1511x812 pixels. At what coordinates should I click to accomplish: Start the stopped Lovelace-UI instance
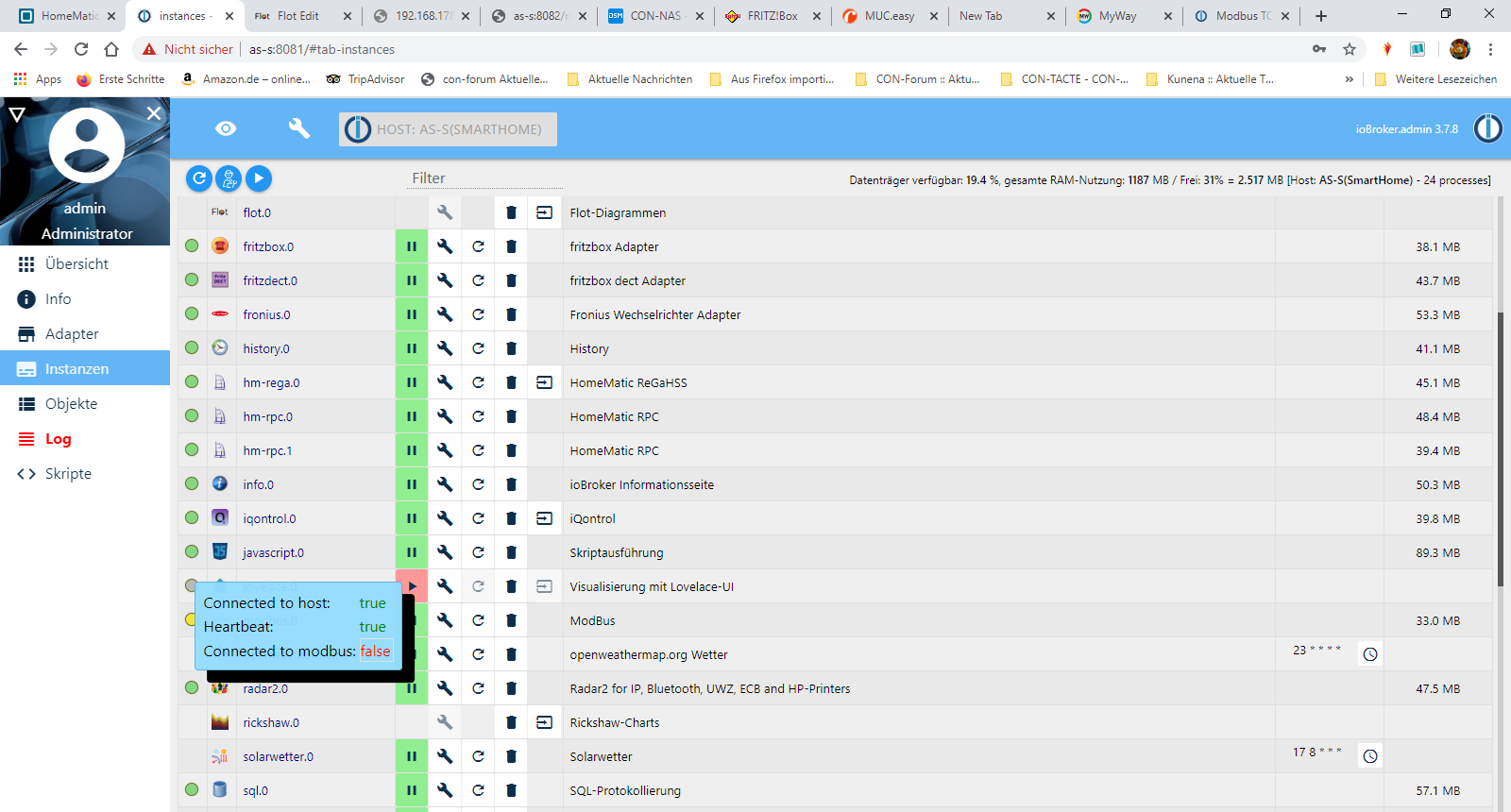pos(413,586)
